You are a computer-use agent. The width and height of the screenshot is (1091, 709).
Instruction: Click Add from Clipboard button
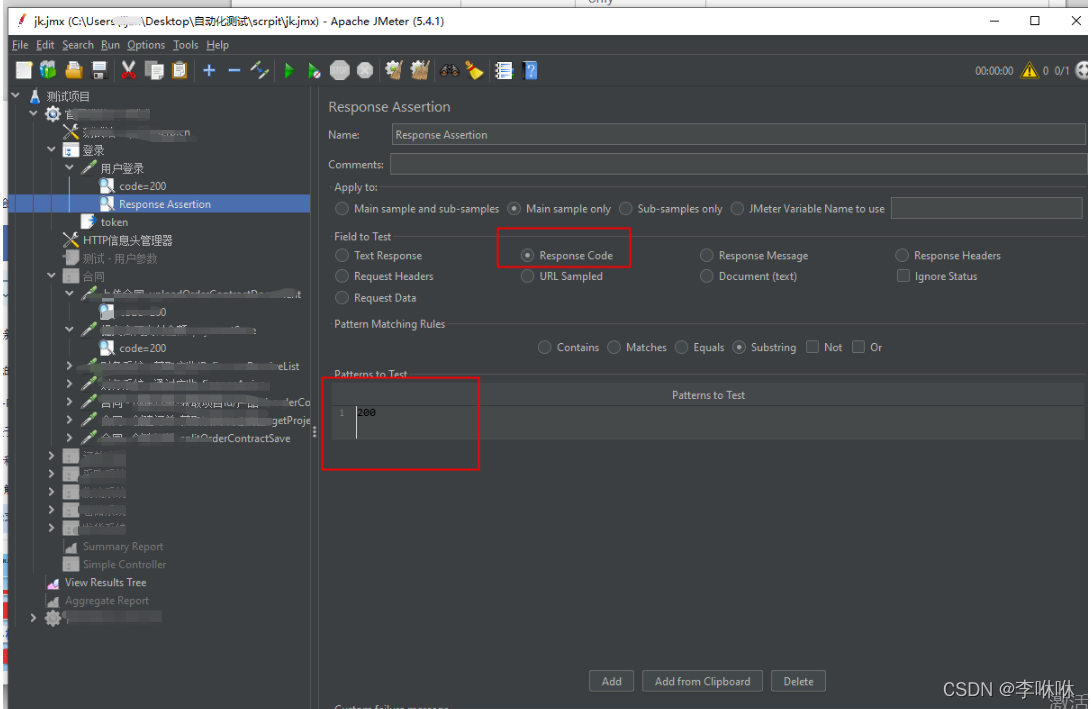702,681
